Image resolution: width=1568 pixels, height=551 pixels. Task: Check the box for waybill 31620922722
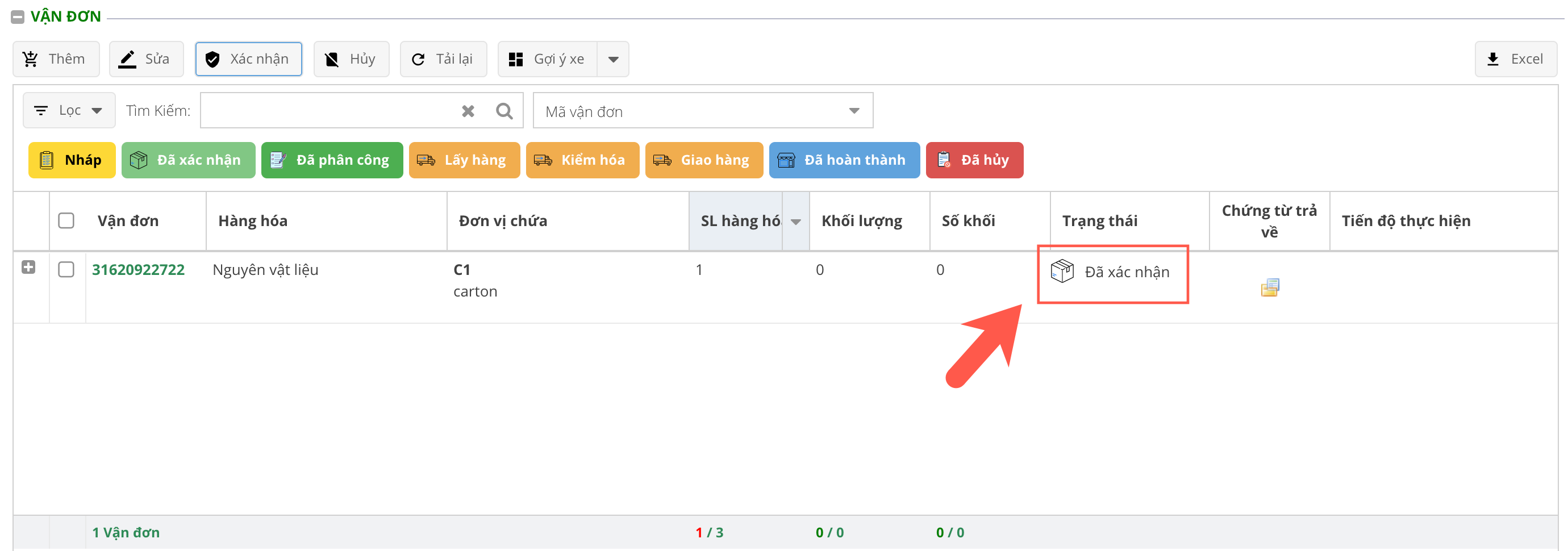point(66,269)
